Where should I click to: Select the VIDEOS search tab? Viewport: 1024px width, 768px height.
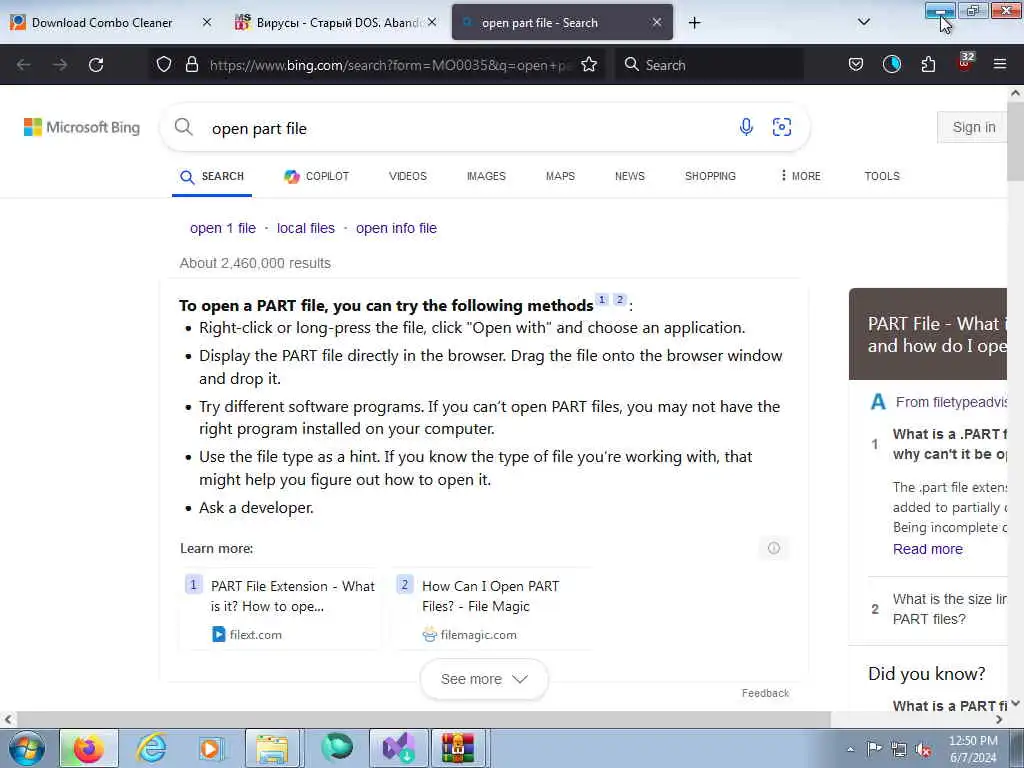point(408,176)
